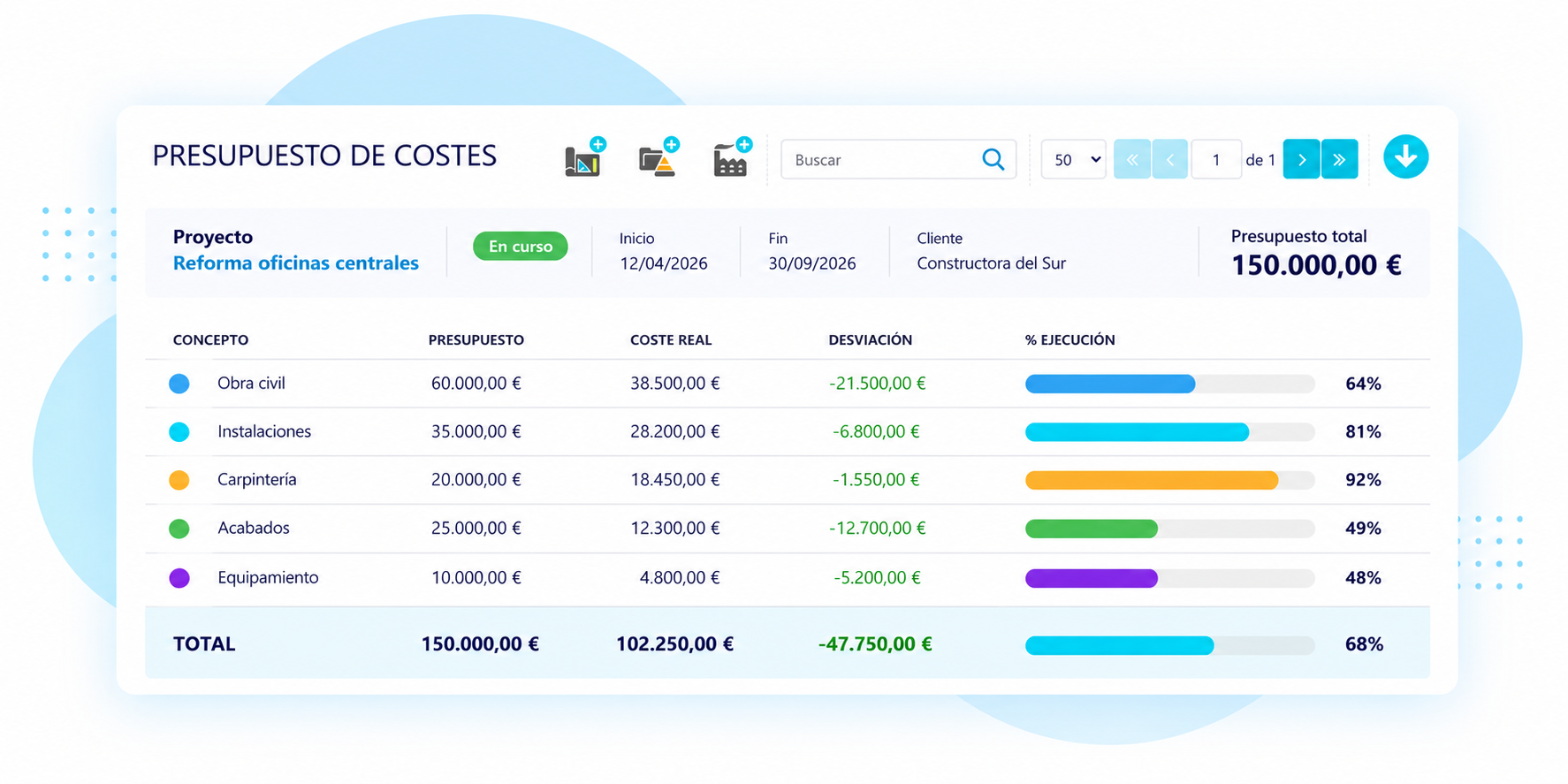Click the Carpintería orange color dot
Screen dimensions: 1568x784
pyautogui.click(x=179, y=480)
